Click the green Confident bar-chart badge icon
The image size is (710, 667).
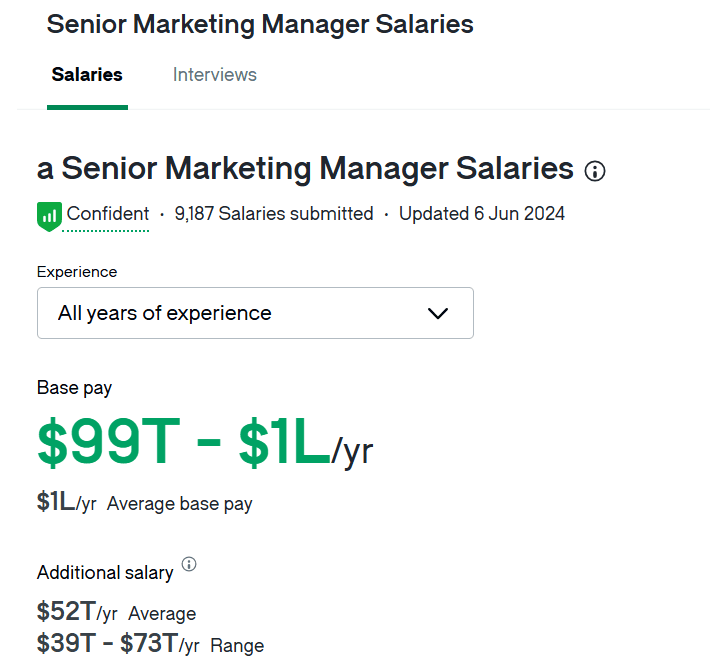pyautogui.click(x=49, y=214)
